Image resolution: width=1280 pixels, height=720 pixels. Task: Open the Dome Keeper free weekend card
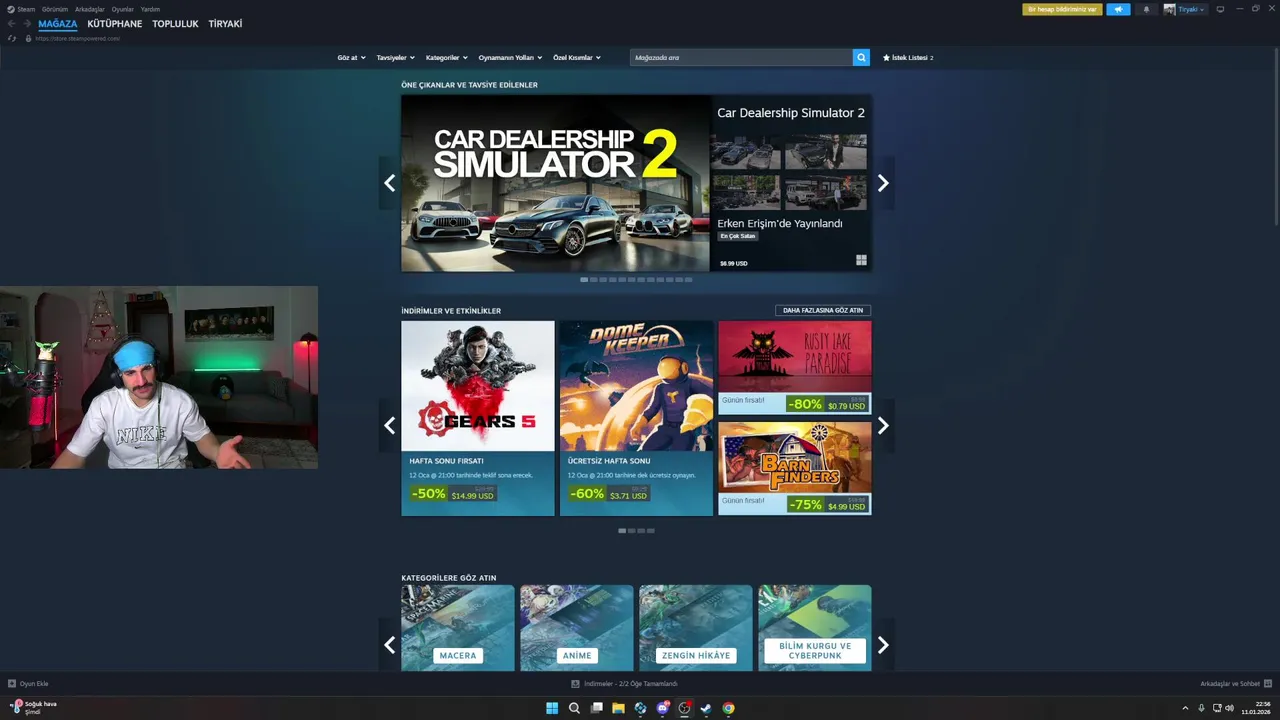point(636,418)
